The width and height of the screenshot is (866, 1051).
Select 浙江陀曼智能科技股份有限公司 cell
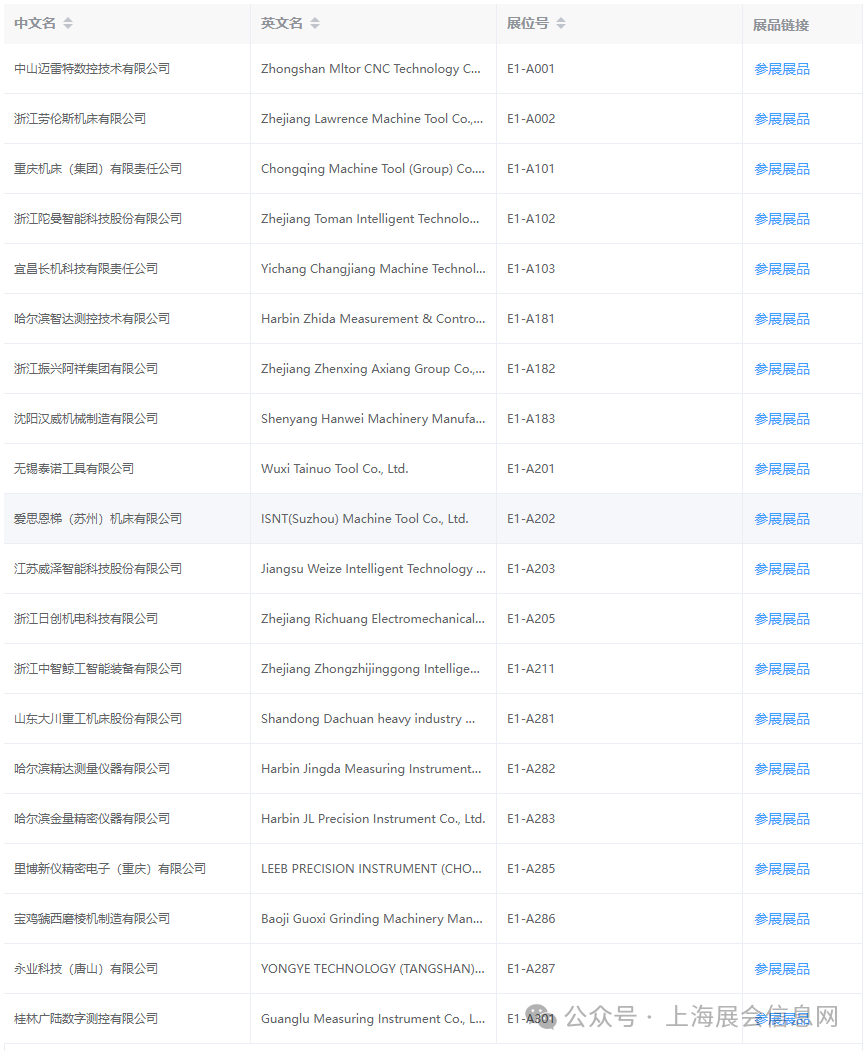[98, 219]
